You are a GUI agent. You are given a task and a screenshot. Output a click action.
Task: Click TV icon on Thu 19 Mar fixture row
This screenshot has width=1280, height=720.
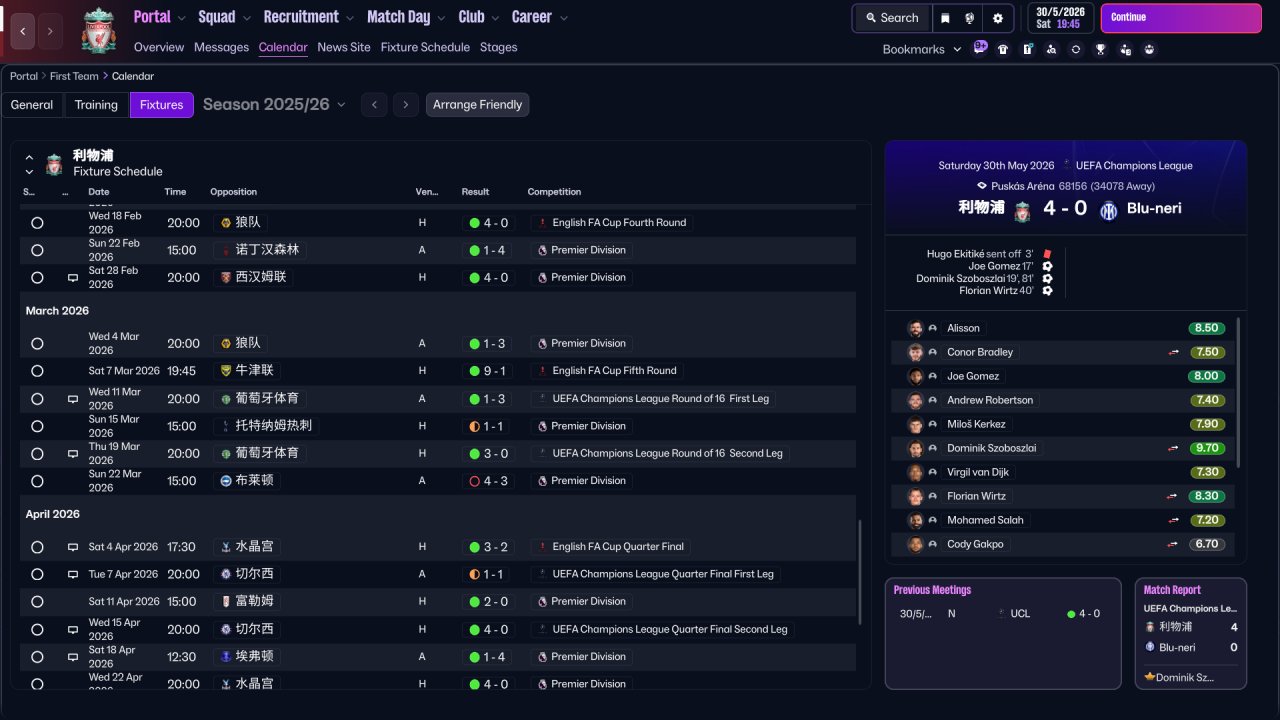tap(73, 454)
